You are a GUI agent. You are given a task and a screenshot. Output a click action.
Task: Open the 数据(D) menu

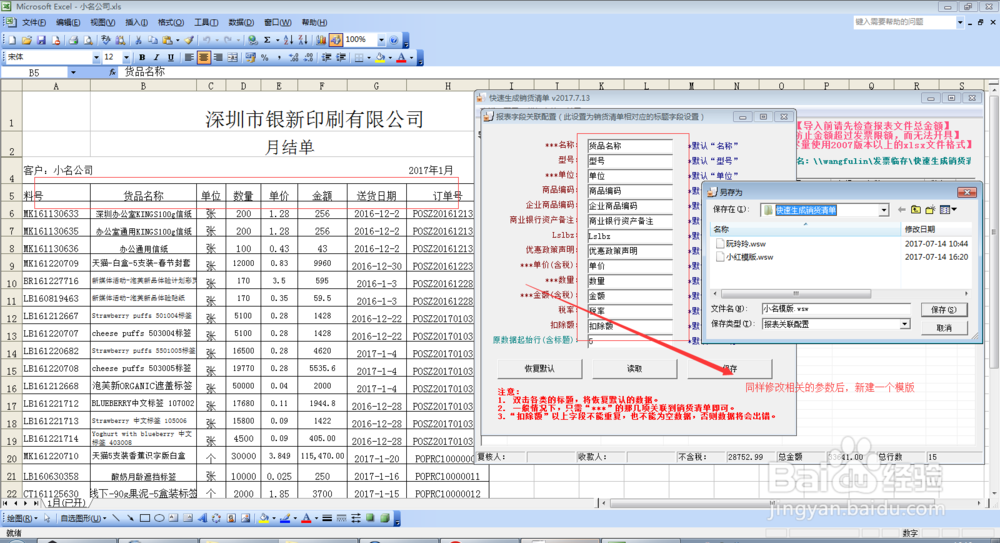[240, 22]
